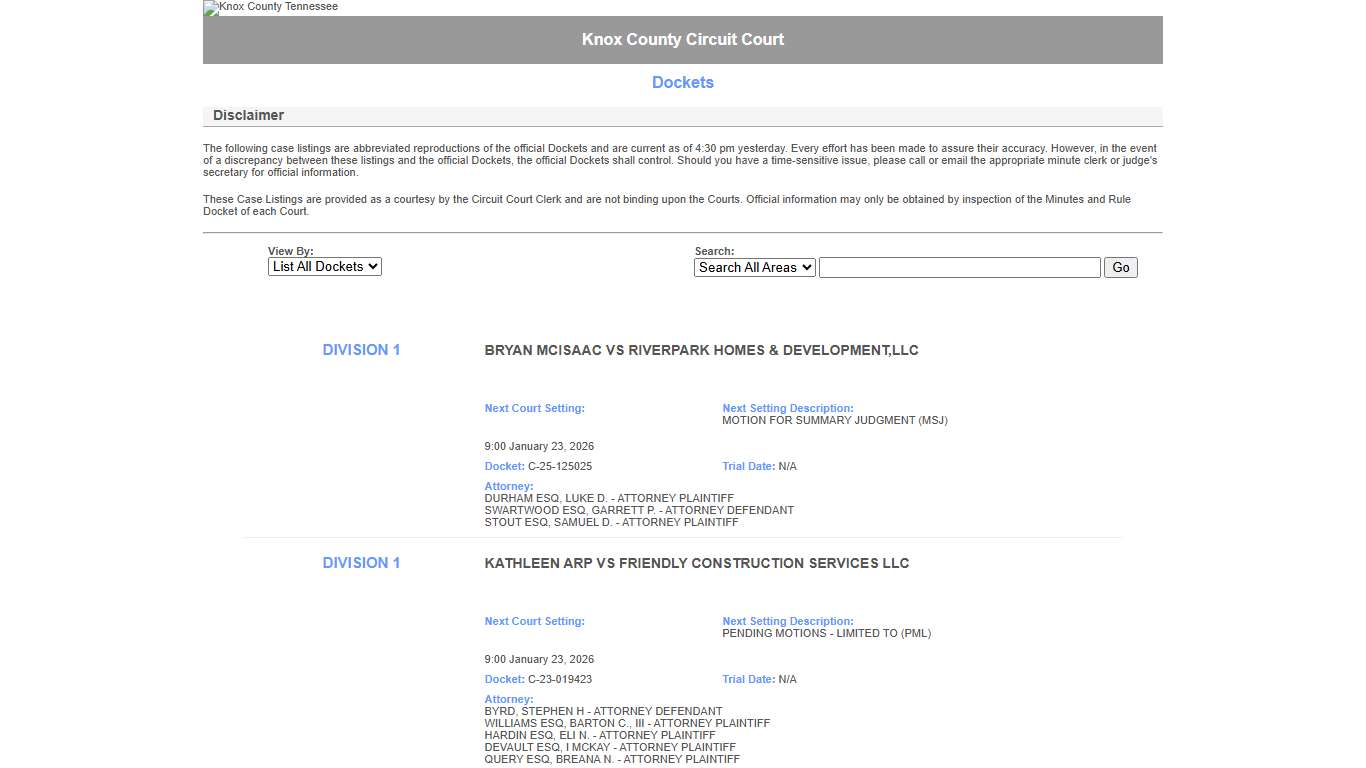
Task: Click the Trial Date label for the McIsaac case
Action: click(747, 466)
